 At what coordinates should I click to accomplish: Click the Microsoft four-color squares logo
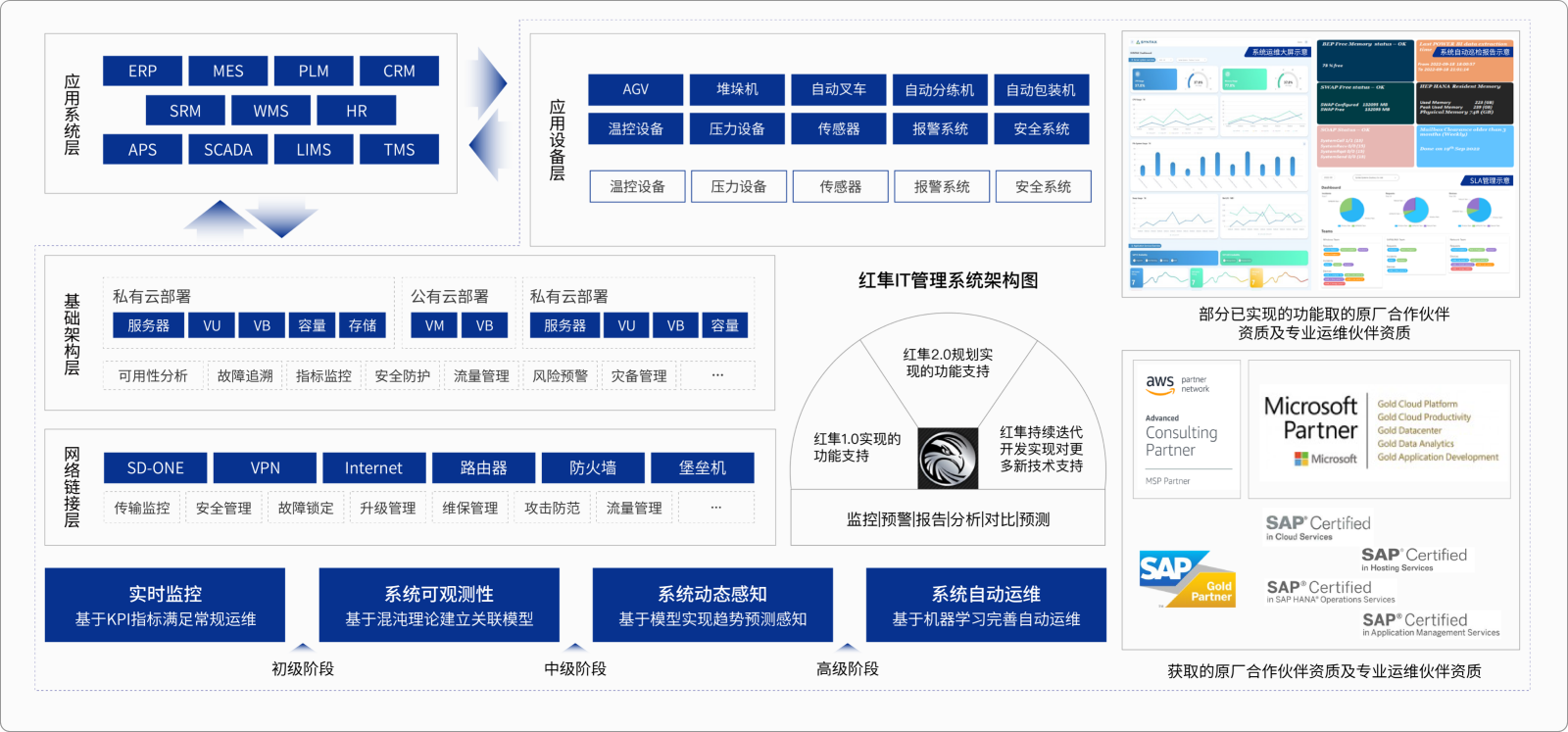coord(1300,459)
